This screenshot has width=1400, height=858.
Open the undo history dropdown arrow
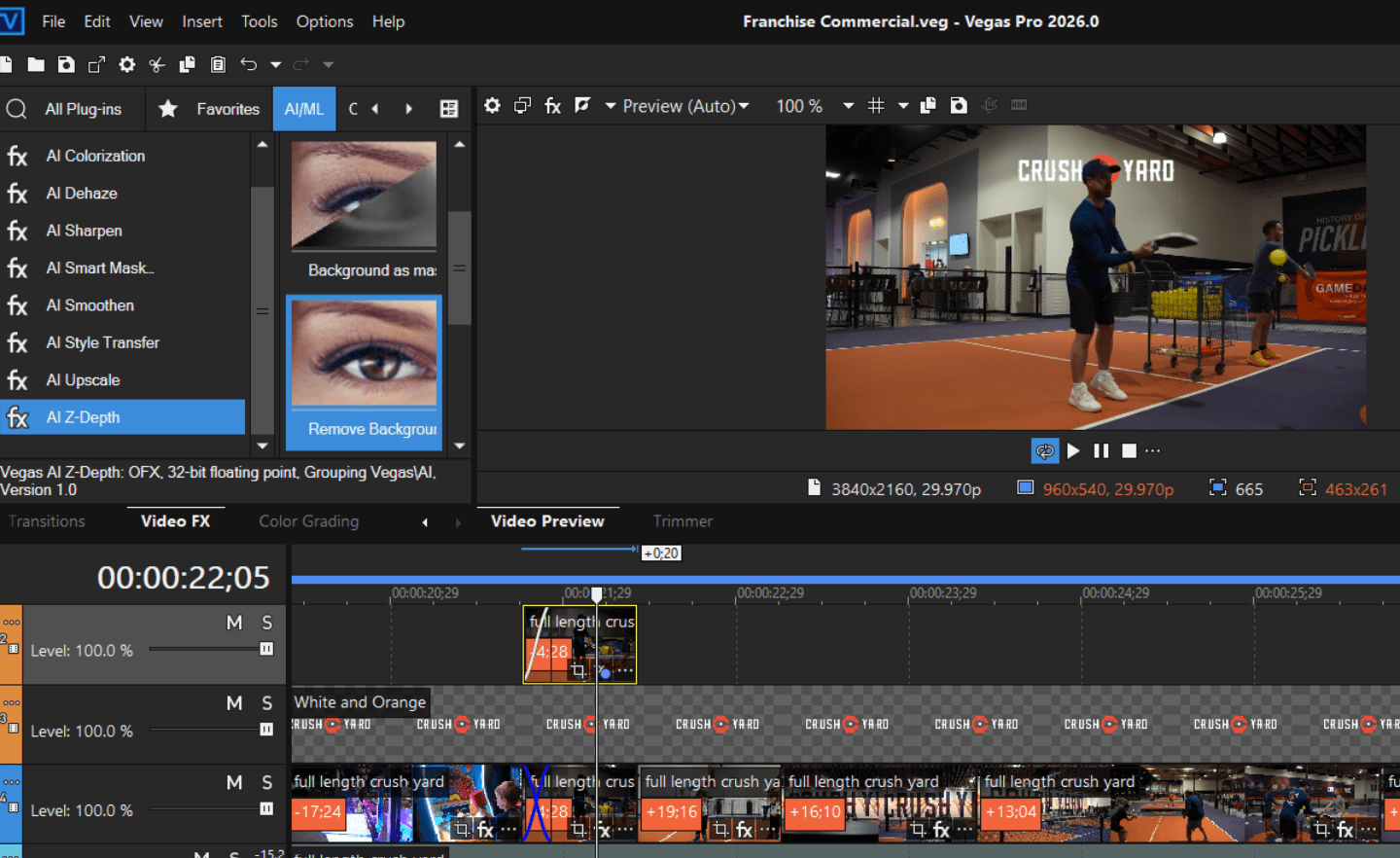coord(276,65)
